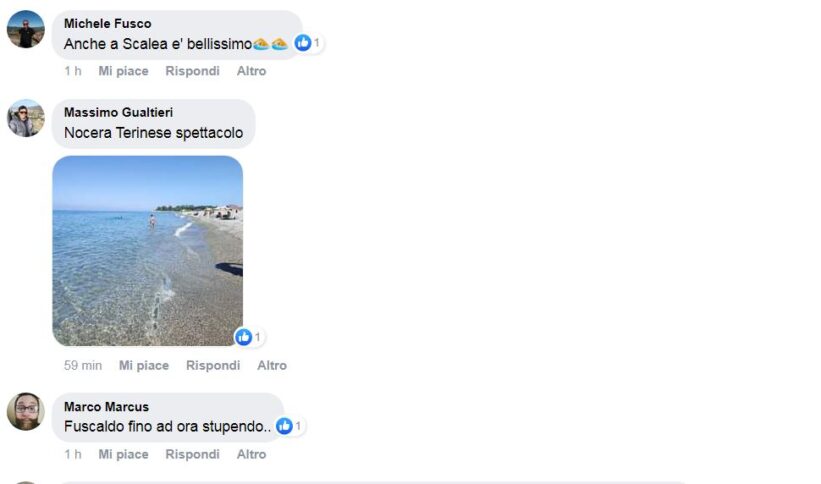Open Altro options for Massimo Gualtieri's comment
821x484 pixels.
click(x=272, y=366)
